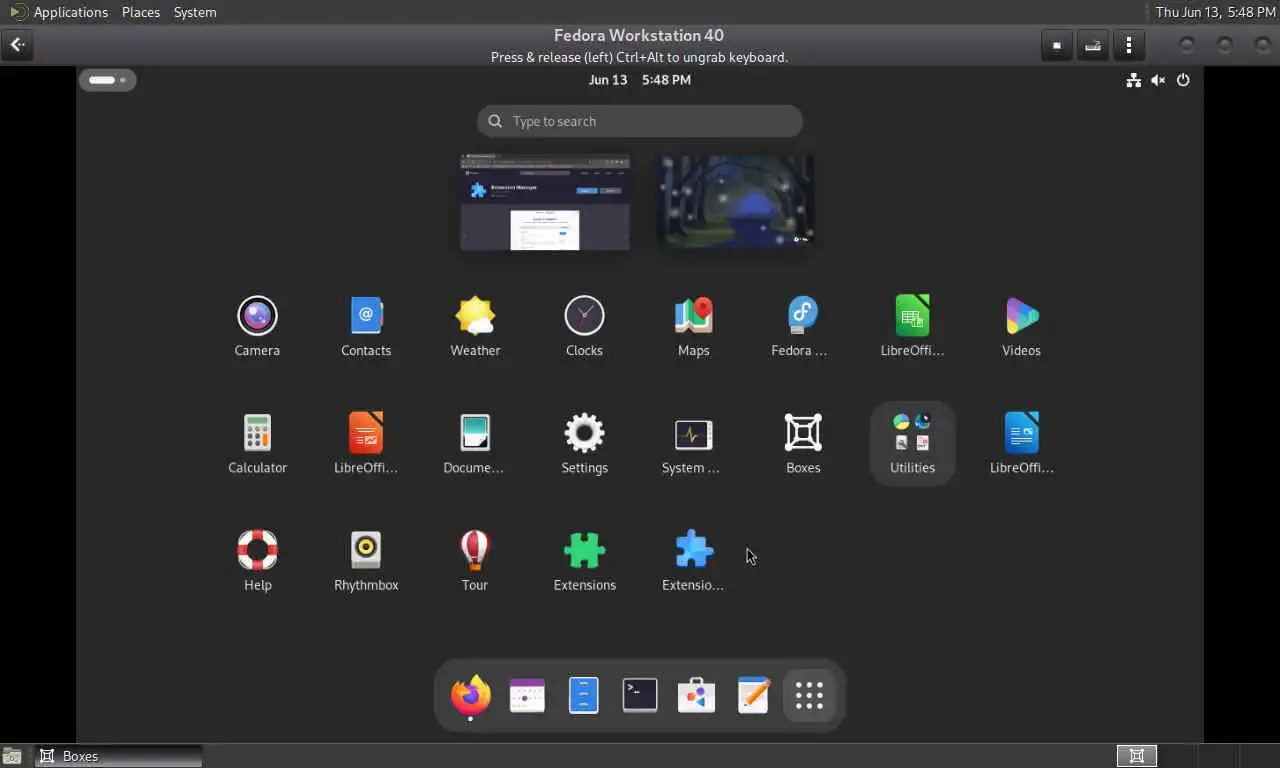Open the orange LibreOffice Impress icon

click(366, 444)
